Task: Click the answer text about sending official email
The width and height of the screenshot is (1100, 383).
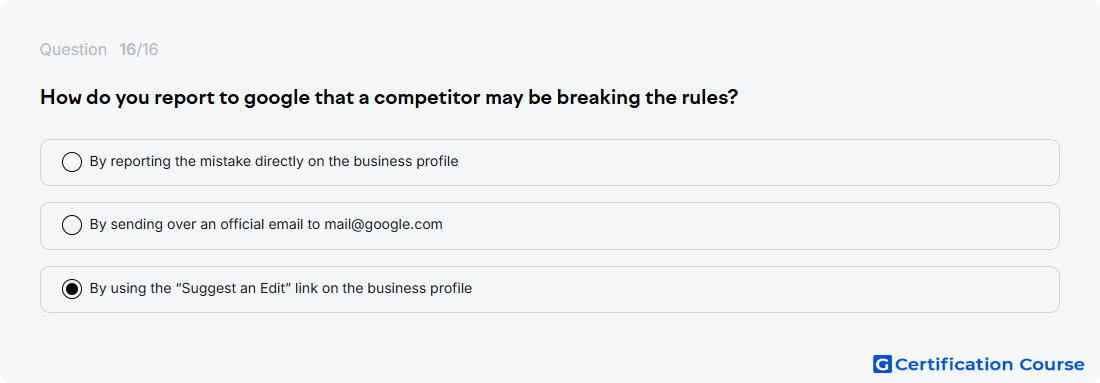Action: [x=266, y=224]
